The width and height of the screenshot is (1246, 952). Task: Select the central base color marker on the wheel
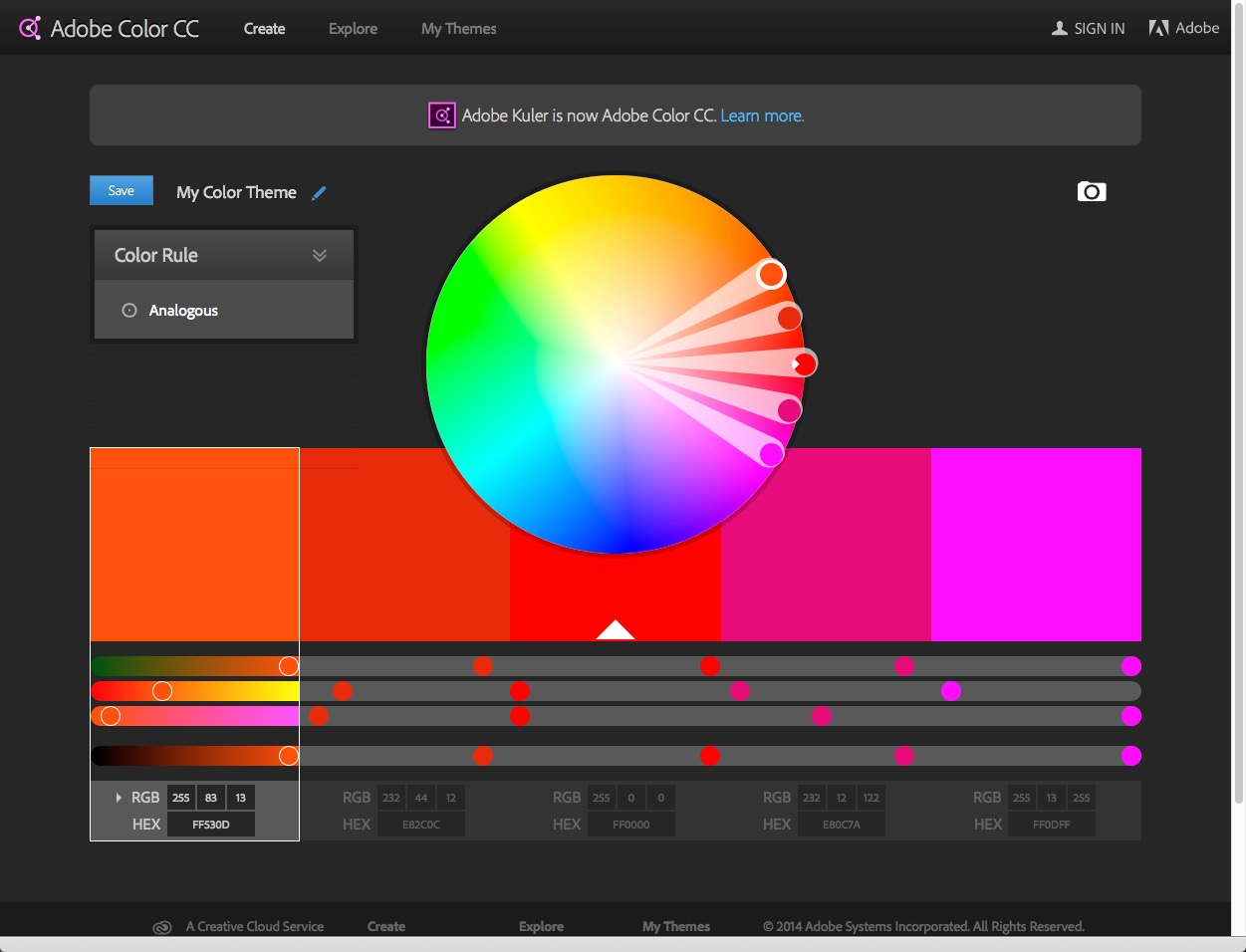coord(803,363)
